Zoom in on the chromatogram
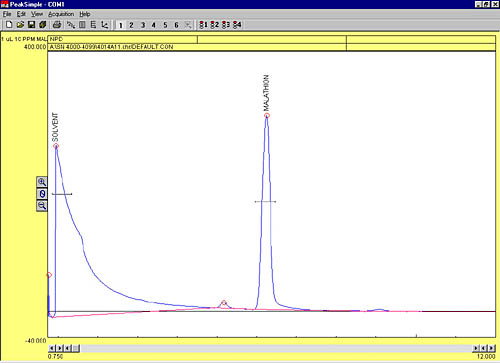The image size is (500, 363). 42,182
